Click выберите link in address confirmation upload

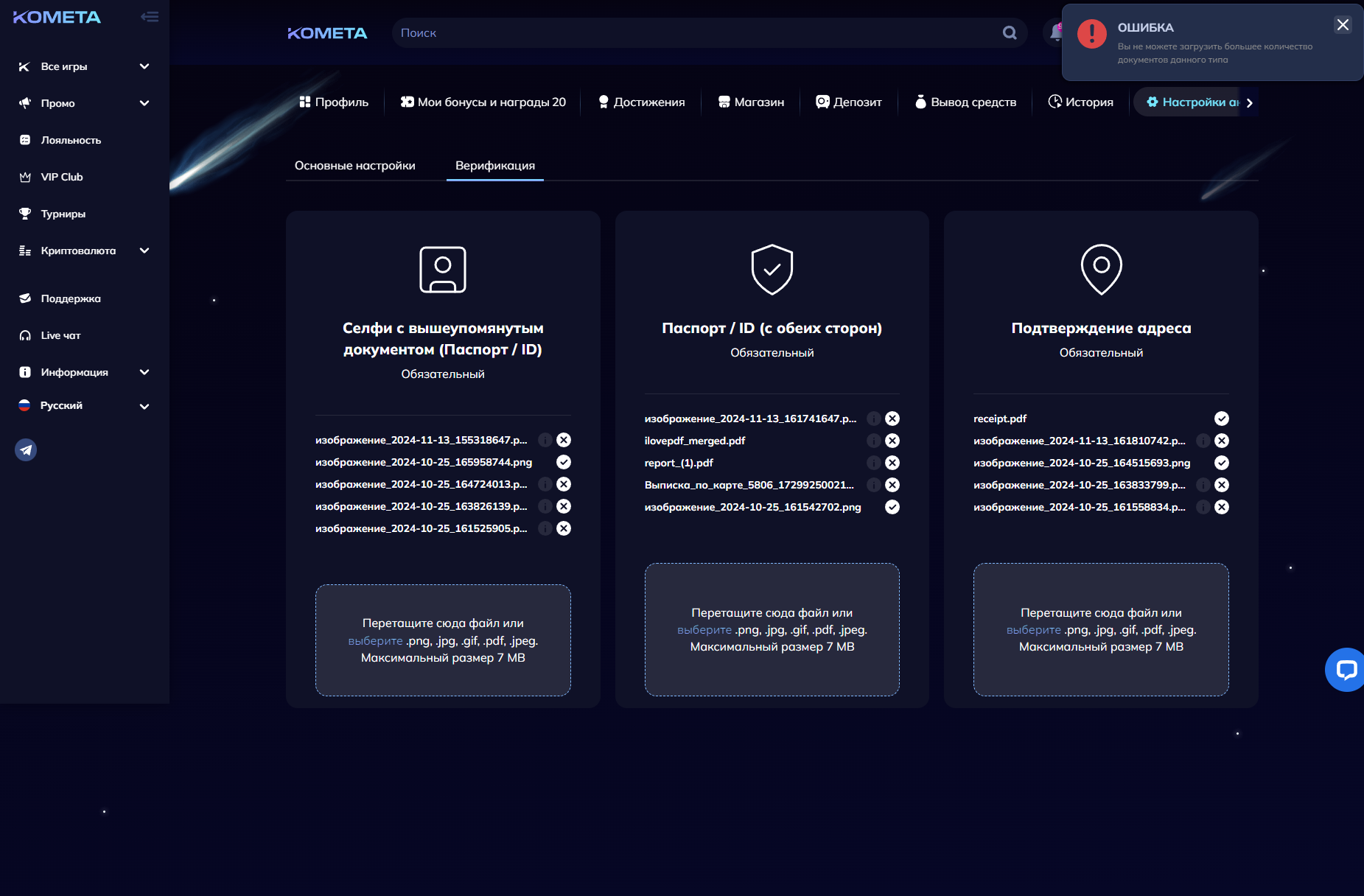[1033, 630]
